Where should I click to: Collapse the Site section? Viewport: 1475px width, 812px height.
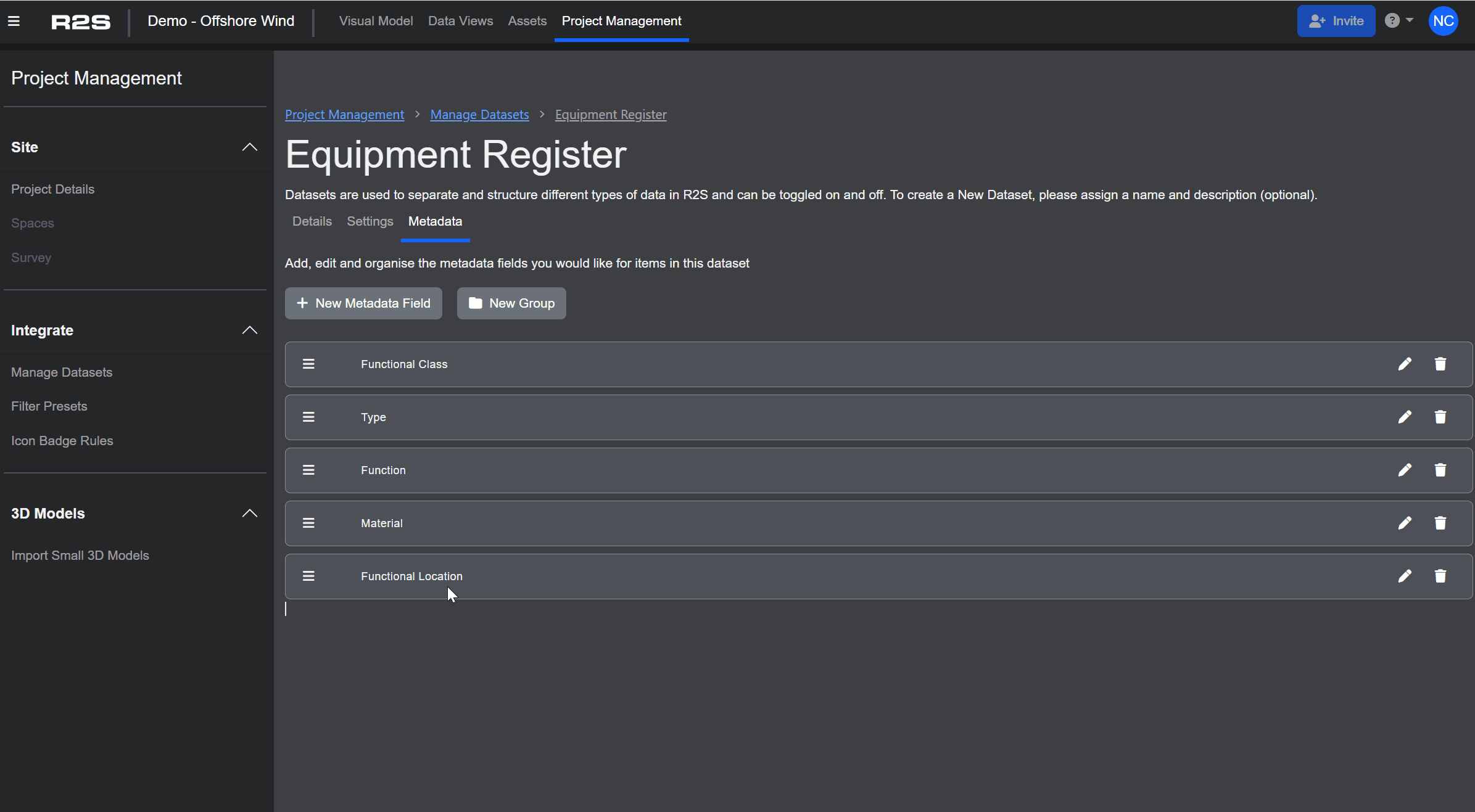click(x=249, y=147)
